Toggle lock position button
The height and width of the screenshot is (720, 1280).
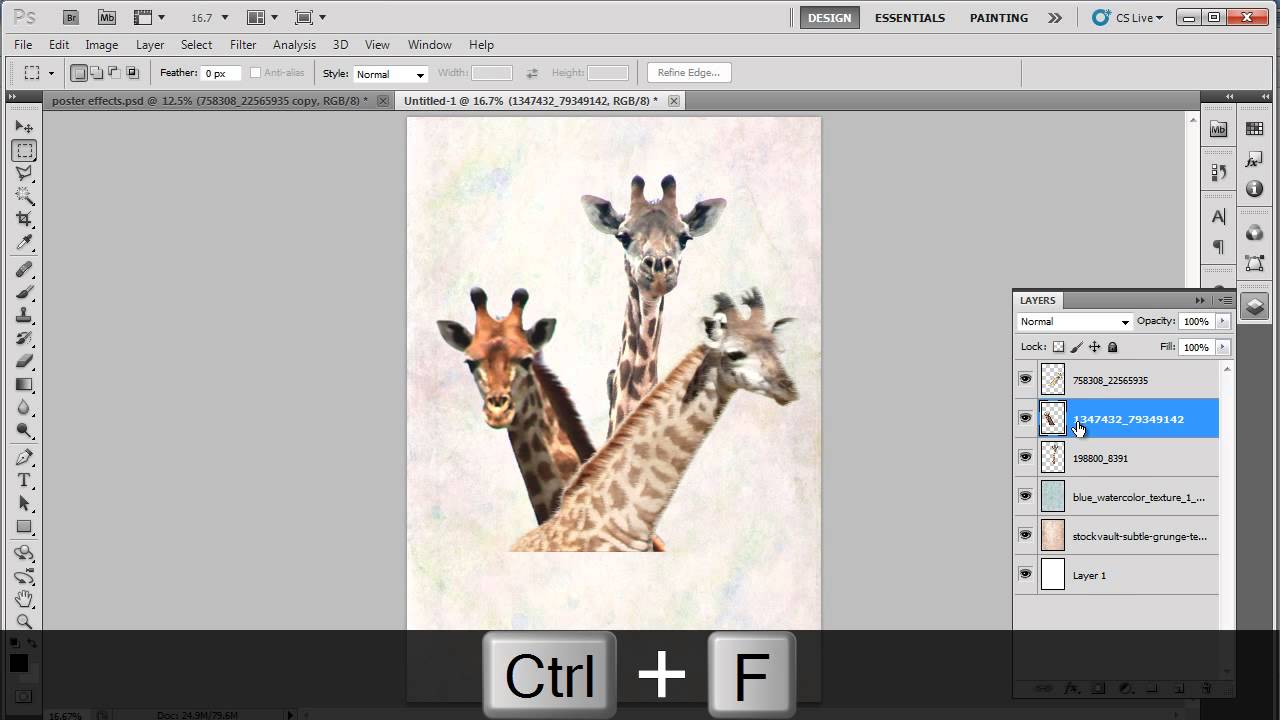1094,347
